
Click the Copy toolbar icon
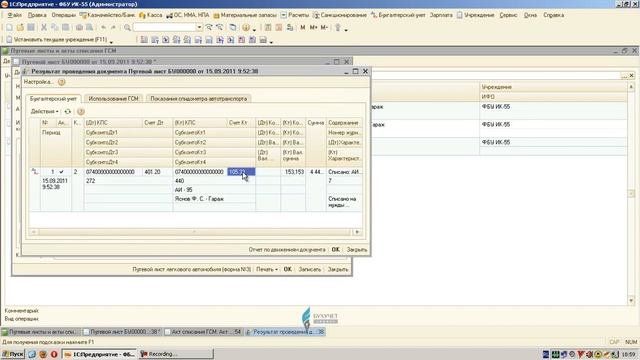54,27
